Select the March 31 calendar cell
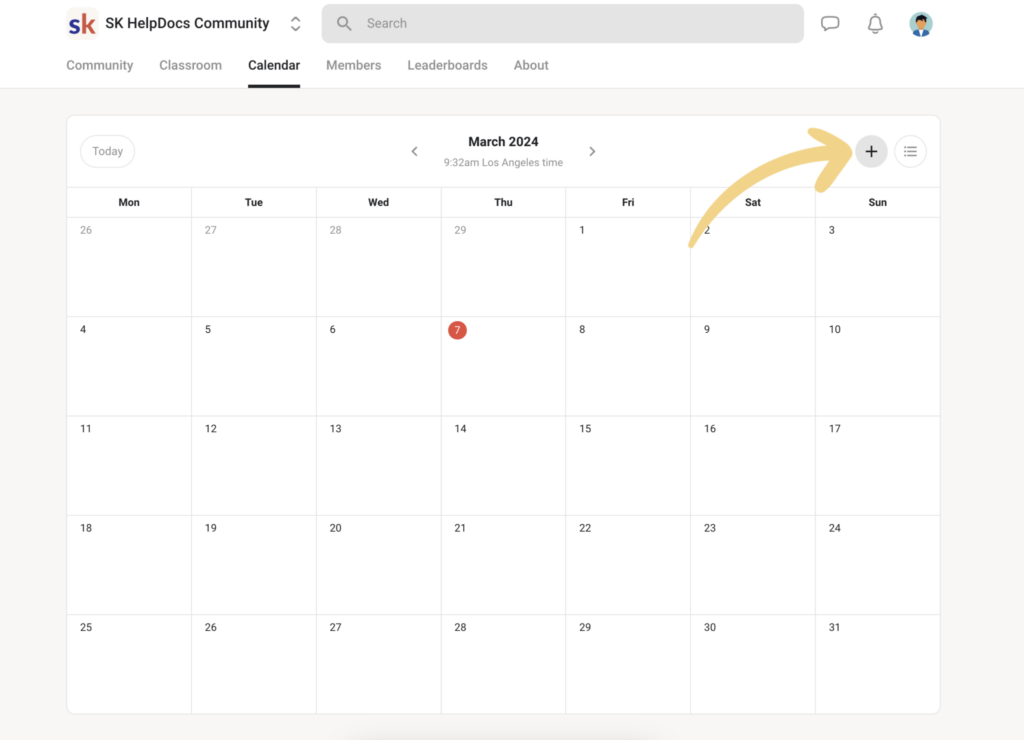Image resolution: width=1024 pixels, height=740 pixels. 877,663
